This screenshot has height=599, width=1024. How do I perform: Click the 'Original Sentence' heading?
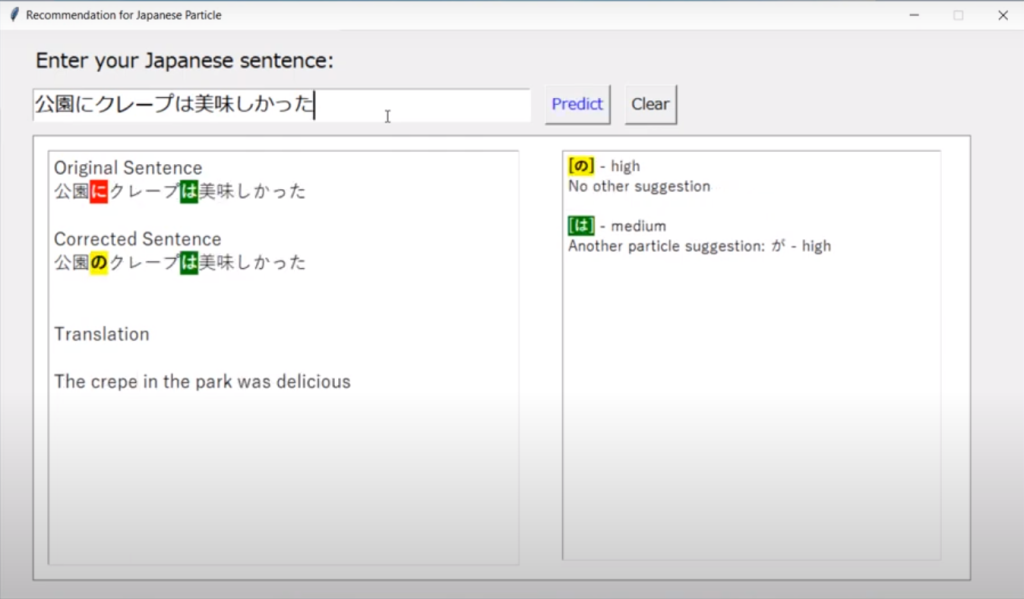[x=128, y=168]
